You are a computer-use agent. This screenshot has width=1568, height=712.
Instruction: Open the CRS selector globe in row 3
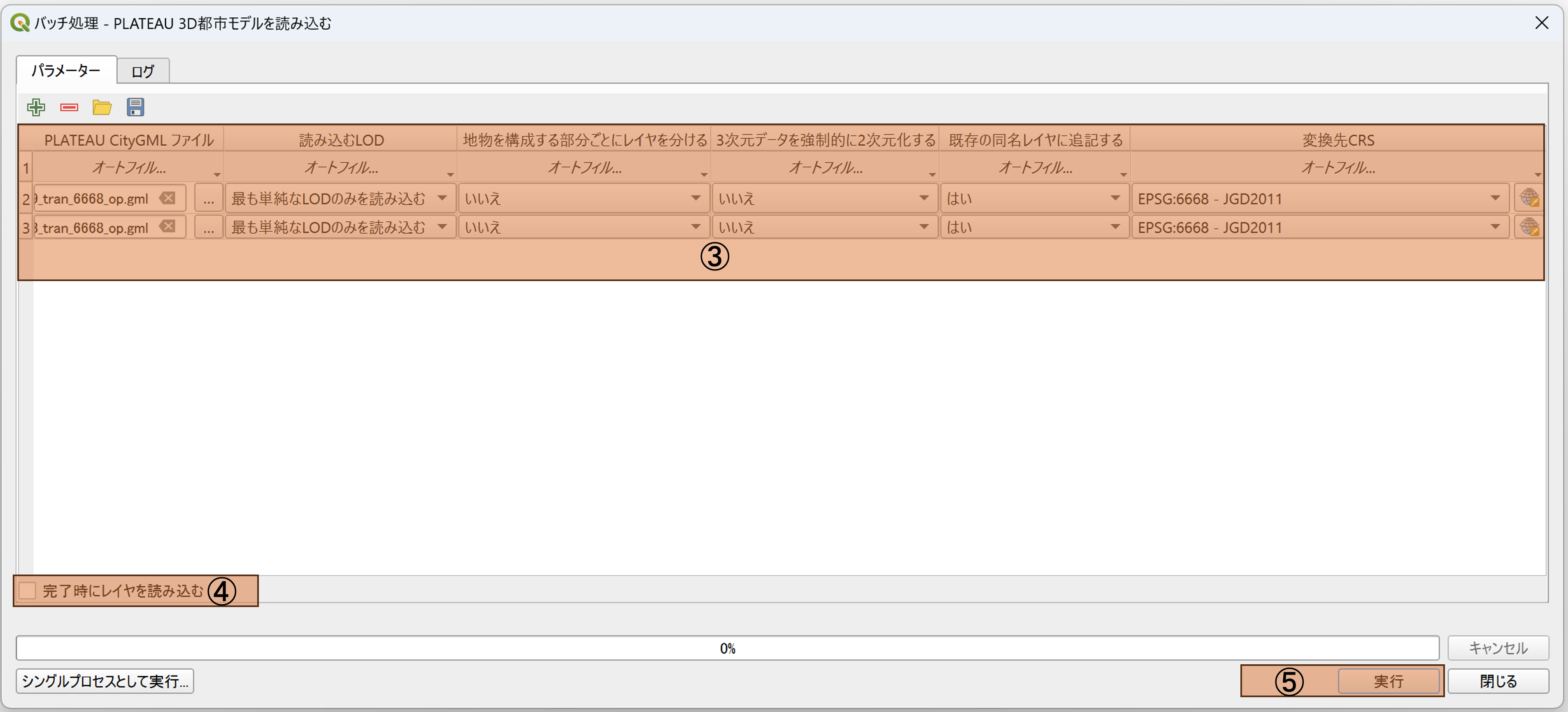tap(1529, 226)
